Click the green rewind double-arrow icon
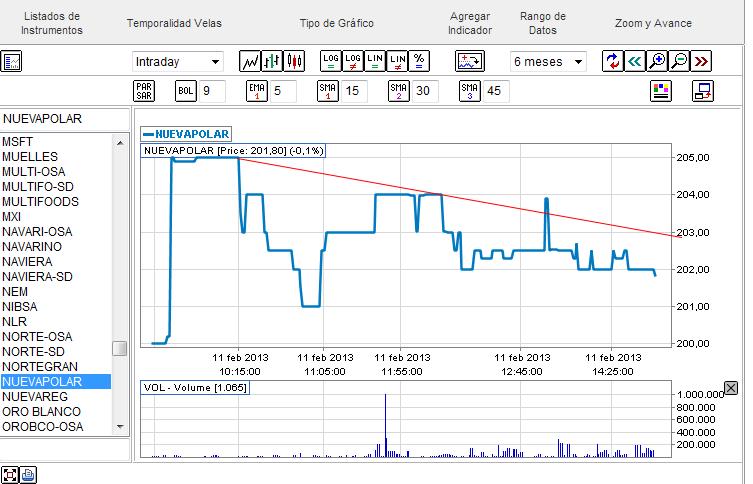The image size is (753, 484). [x=634, y=61]
